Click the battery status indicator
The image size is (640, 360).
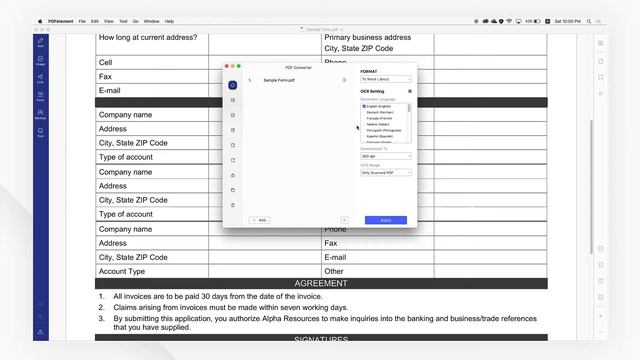pyautogui.click(x=533, y=21)
